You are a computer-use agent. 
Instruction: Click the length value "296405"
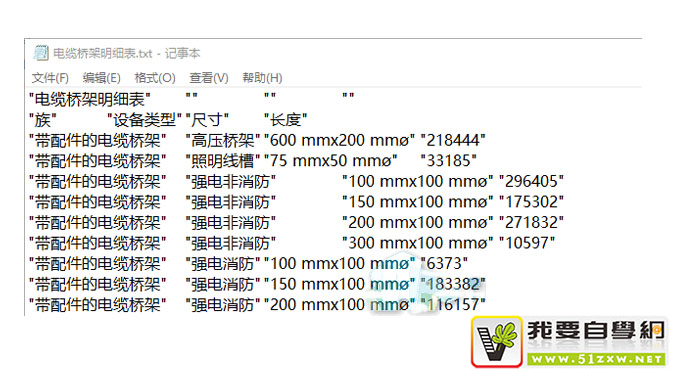point(531,181)
